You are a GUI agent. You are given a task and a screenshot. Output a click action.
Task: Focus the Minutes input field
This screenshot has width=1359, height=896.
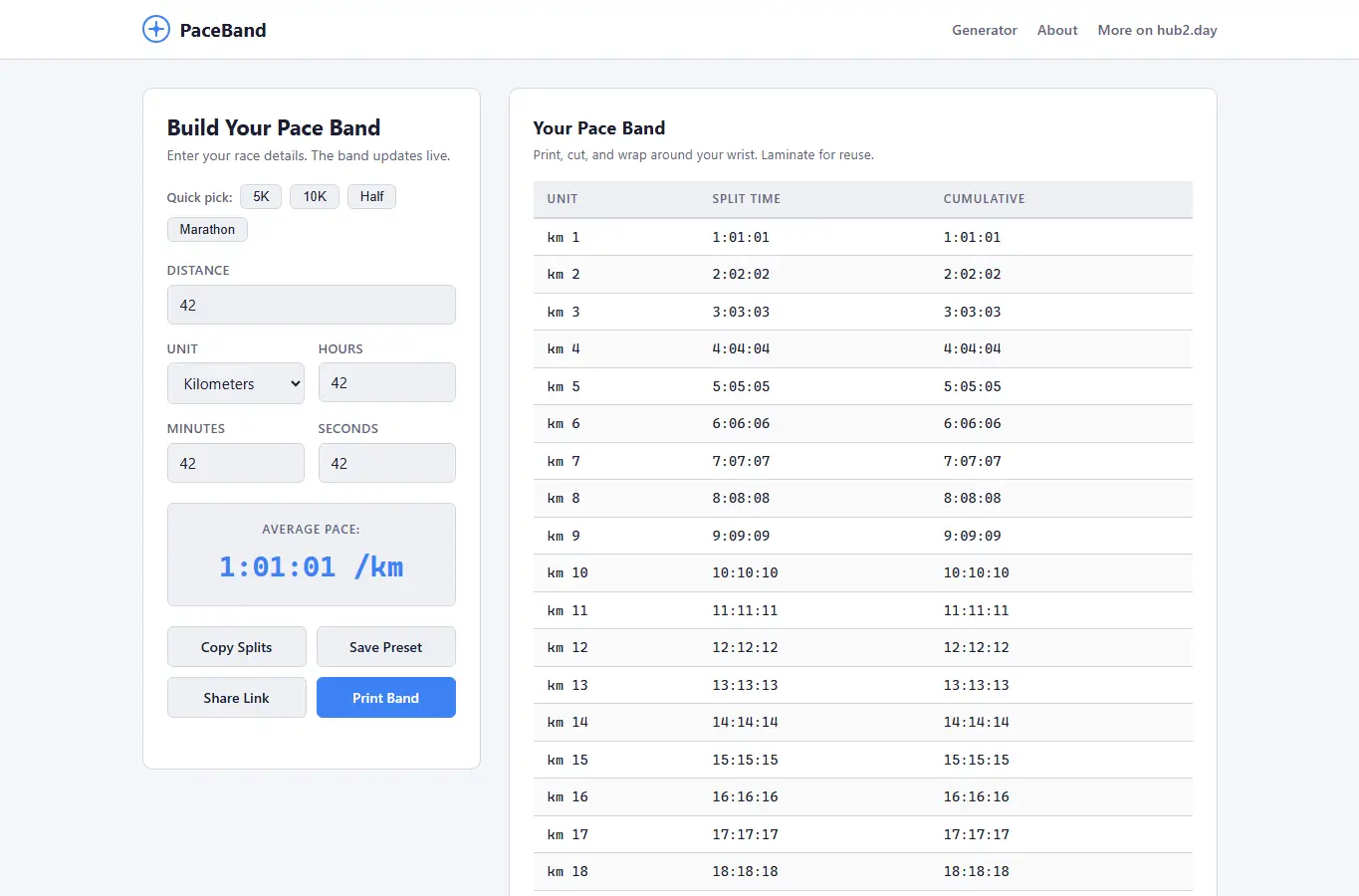click(236, 463)
